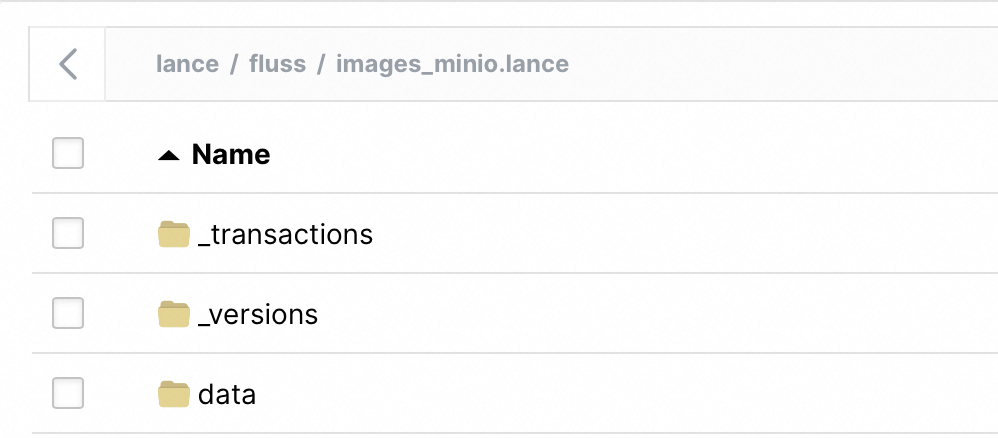Open the _transactions folder name

click(286, 234)
